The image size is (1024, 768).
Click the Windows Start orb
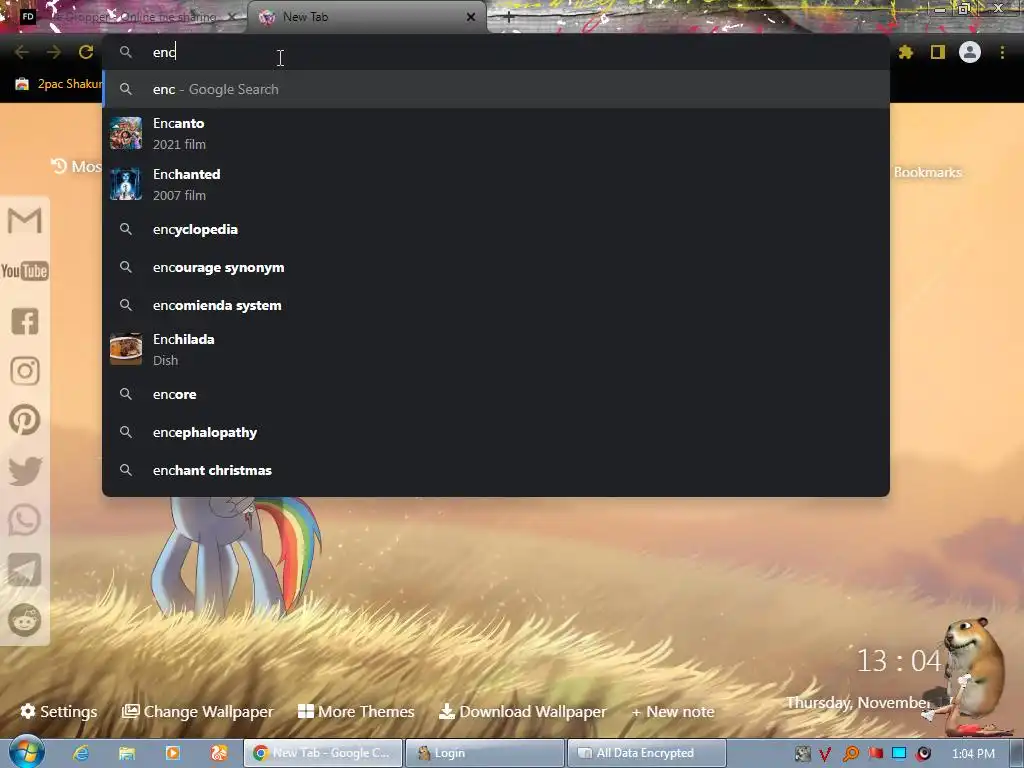(x=26, y=752)
